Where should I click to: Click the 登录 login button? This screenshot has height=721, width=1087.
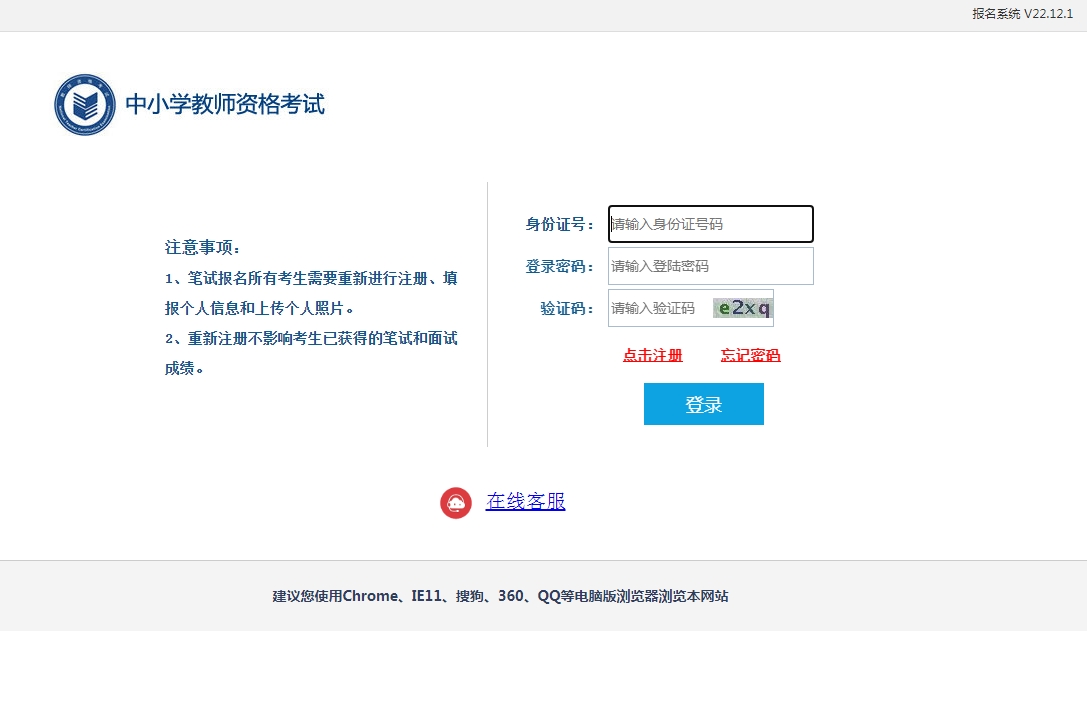(703, 403)
